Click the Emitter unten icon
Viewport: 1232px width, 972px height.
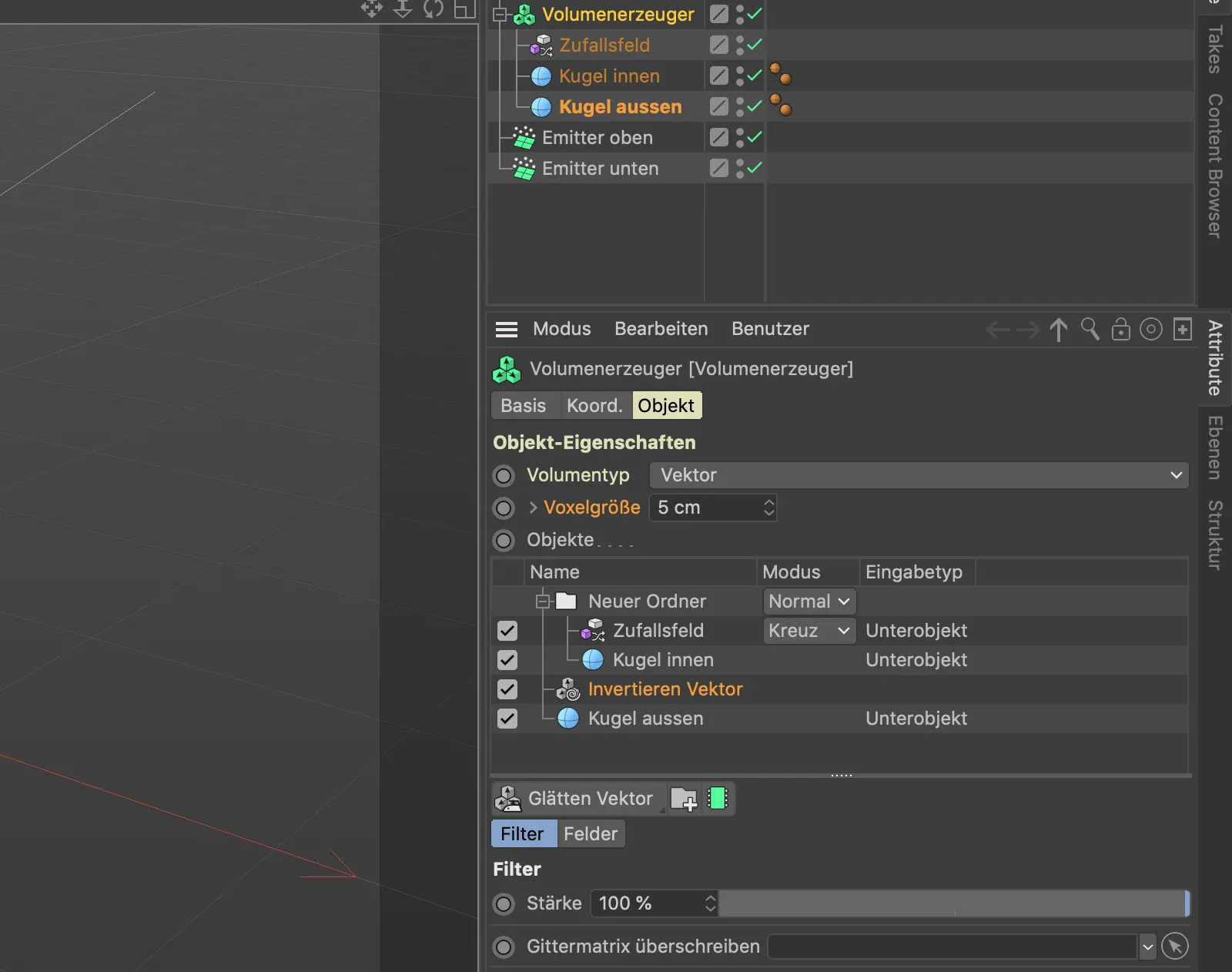pyautogui.click(x=524, y=169)
